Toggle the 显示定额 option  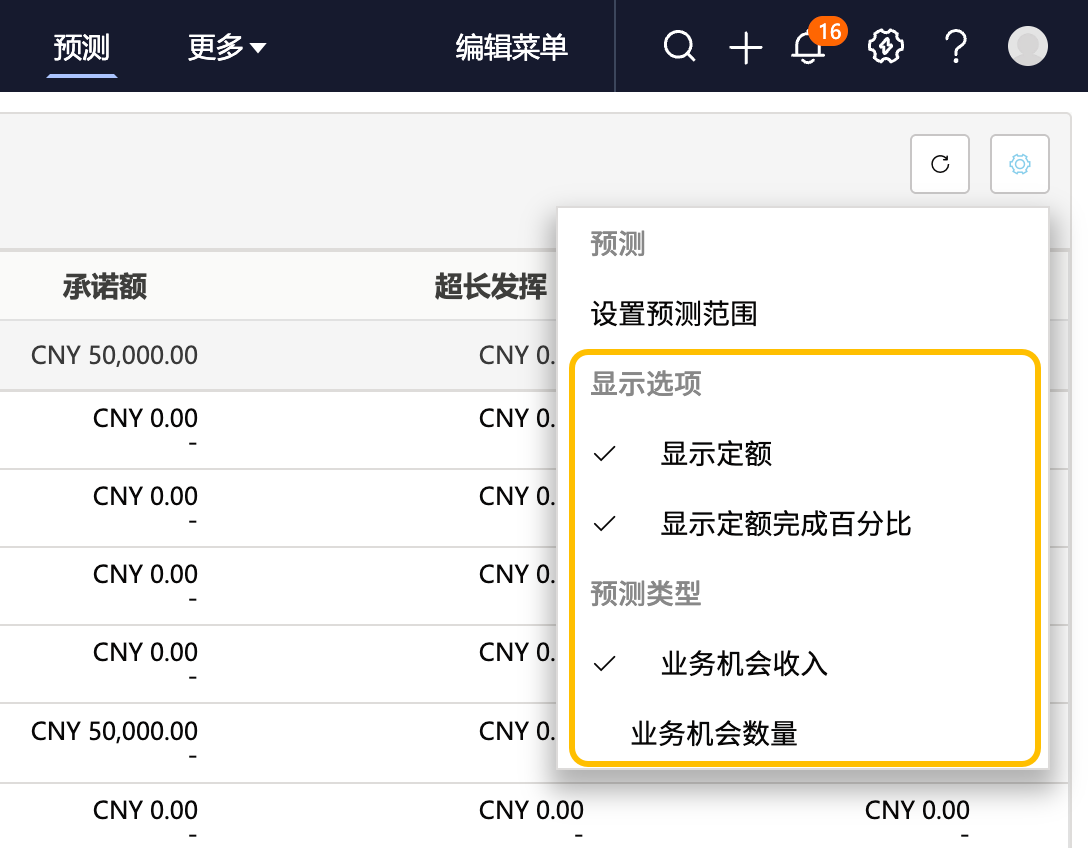coord(716,454)
